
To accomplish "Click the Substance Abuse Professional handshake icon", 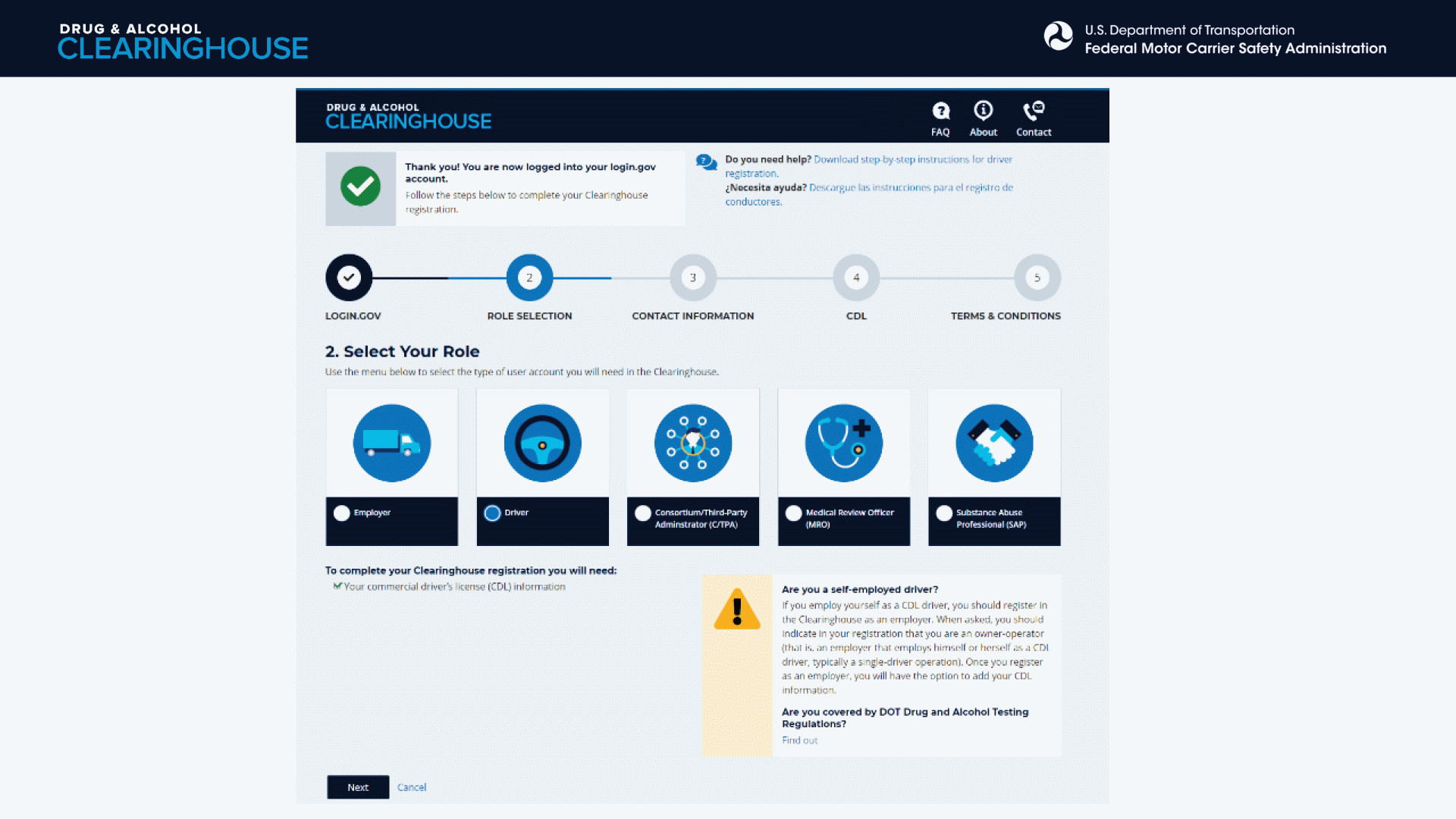I will click(993, 443).
